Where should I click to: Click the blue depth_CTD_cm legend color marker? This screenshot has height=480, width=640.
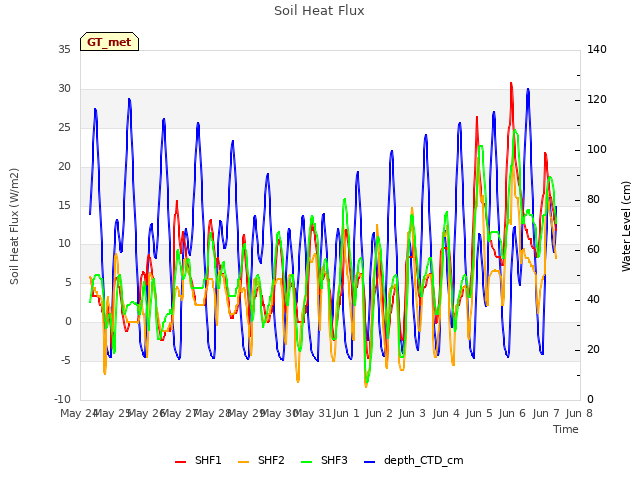pyautogui.click(x=369, y=462)
